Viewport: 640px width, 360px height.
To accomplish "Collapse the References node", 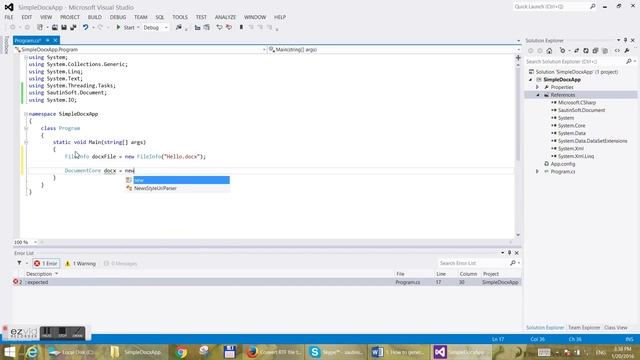I will click(x=538, y=95).
